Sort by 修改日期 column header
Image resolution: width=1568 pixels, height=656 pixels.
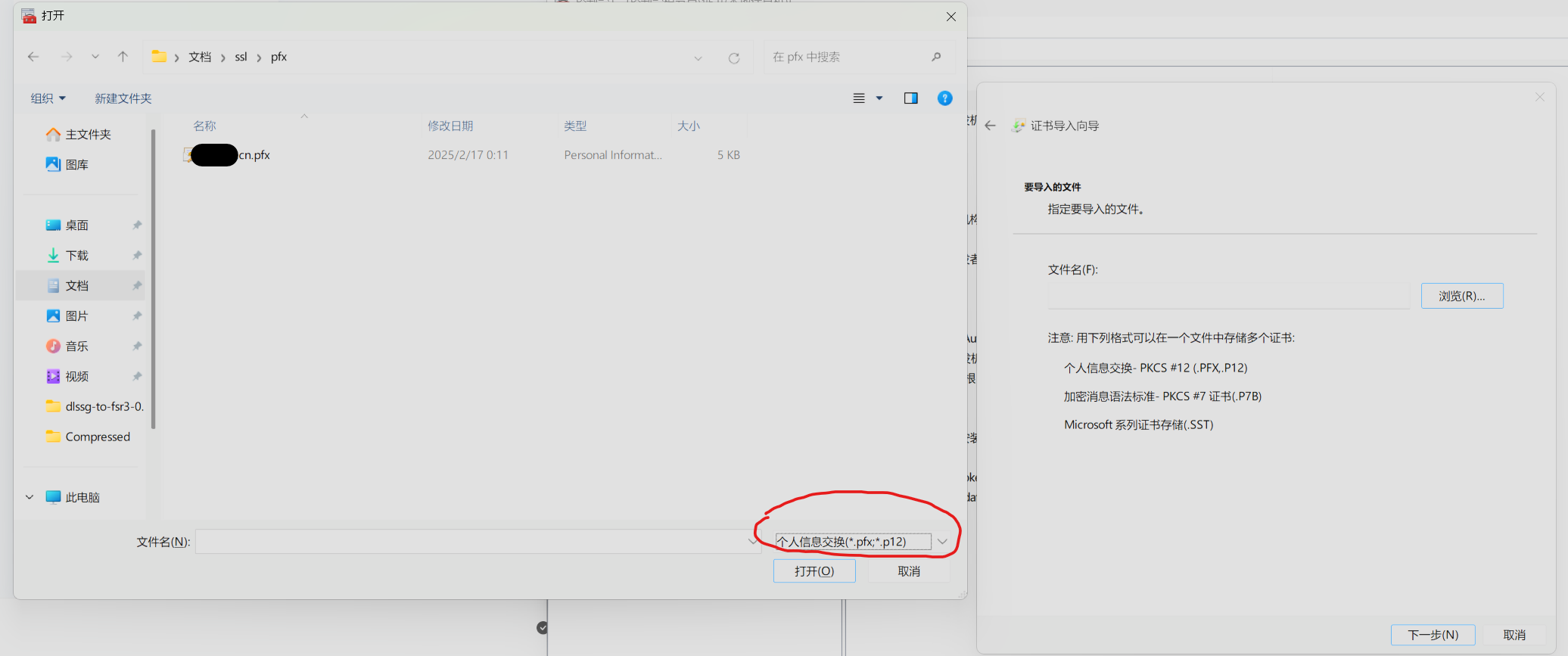[x=450, y=126]
